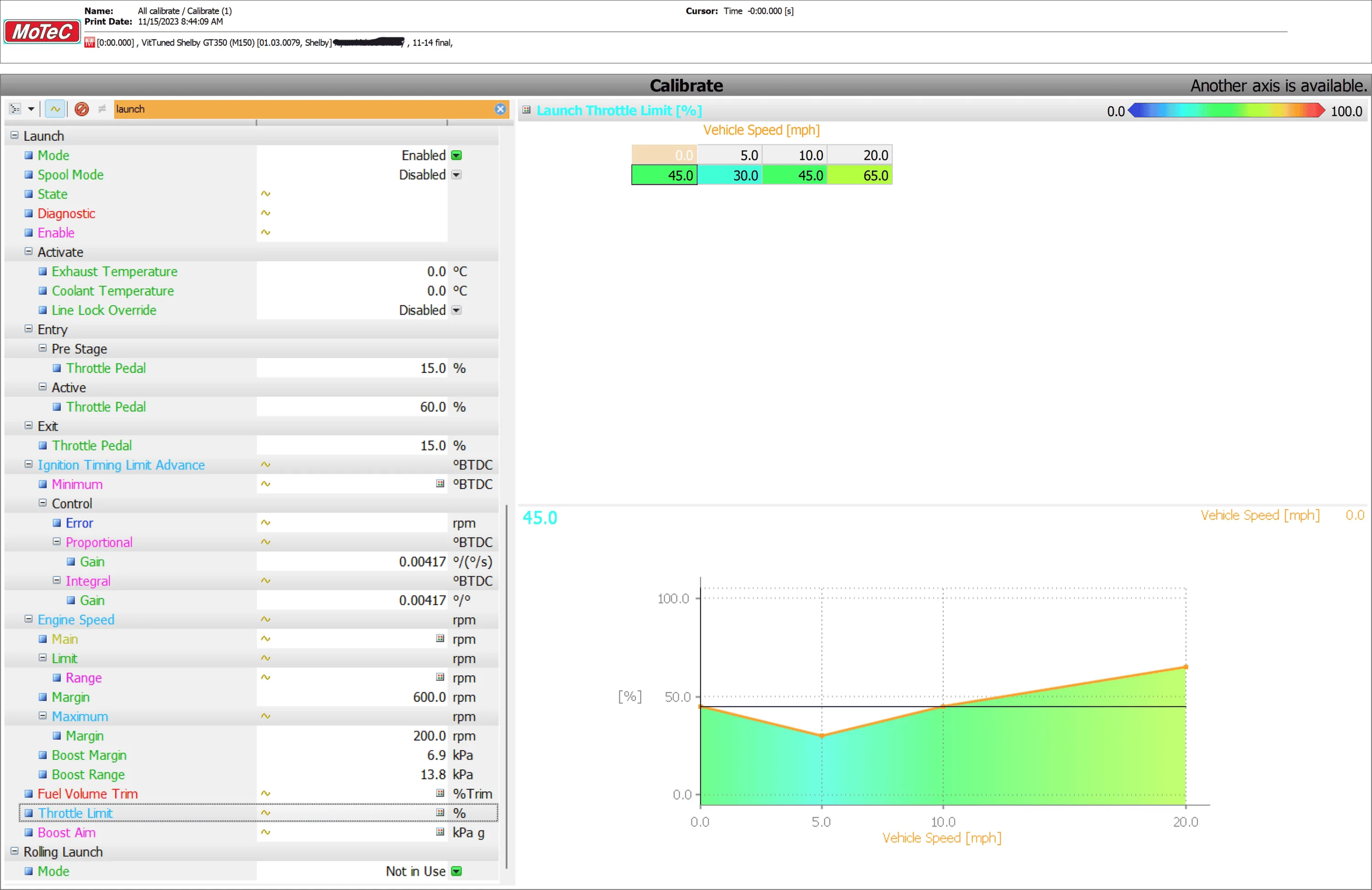
Task: Open Rolling Launch Mode dropdown
Action: click(x=456, y=871)
